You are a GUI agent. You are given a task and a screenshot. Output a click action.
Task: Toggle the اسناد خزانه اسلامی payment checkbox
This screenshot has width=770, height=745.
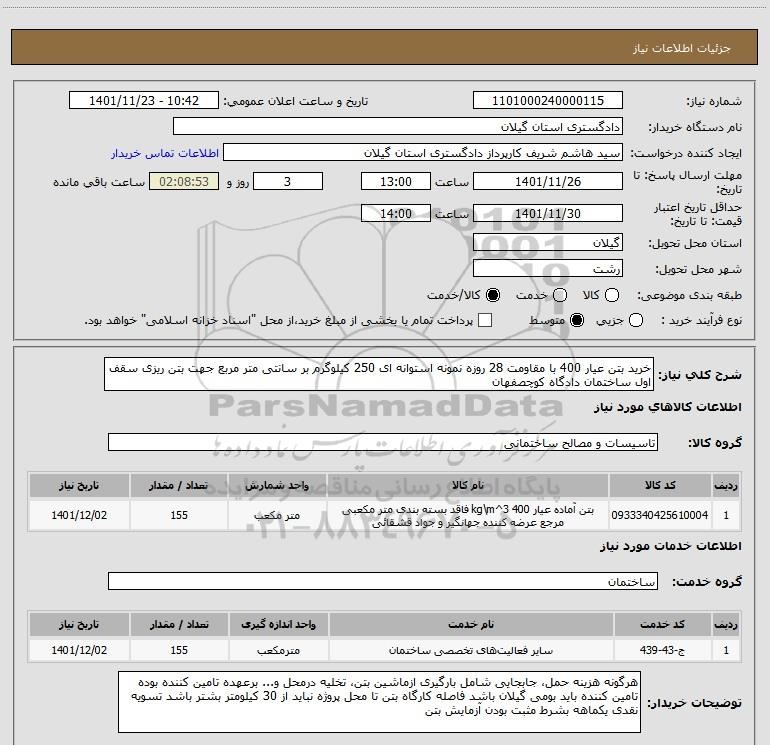(x=485, y=320)
